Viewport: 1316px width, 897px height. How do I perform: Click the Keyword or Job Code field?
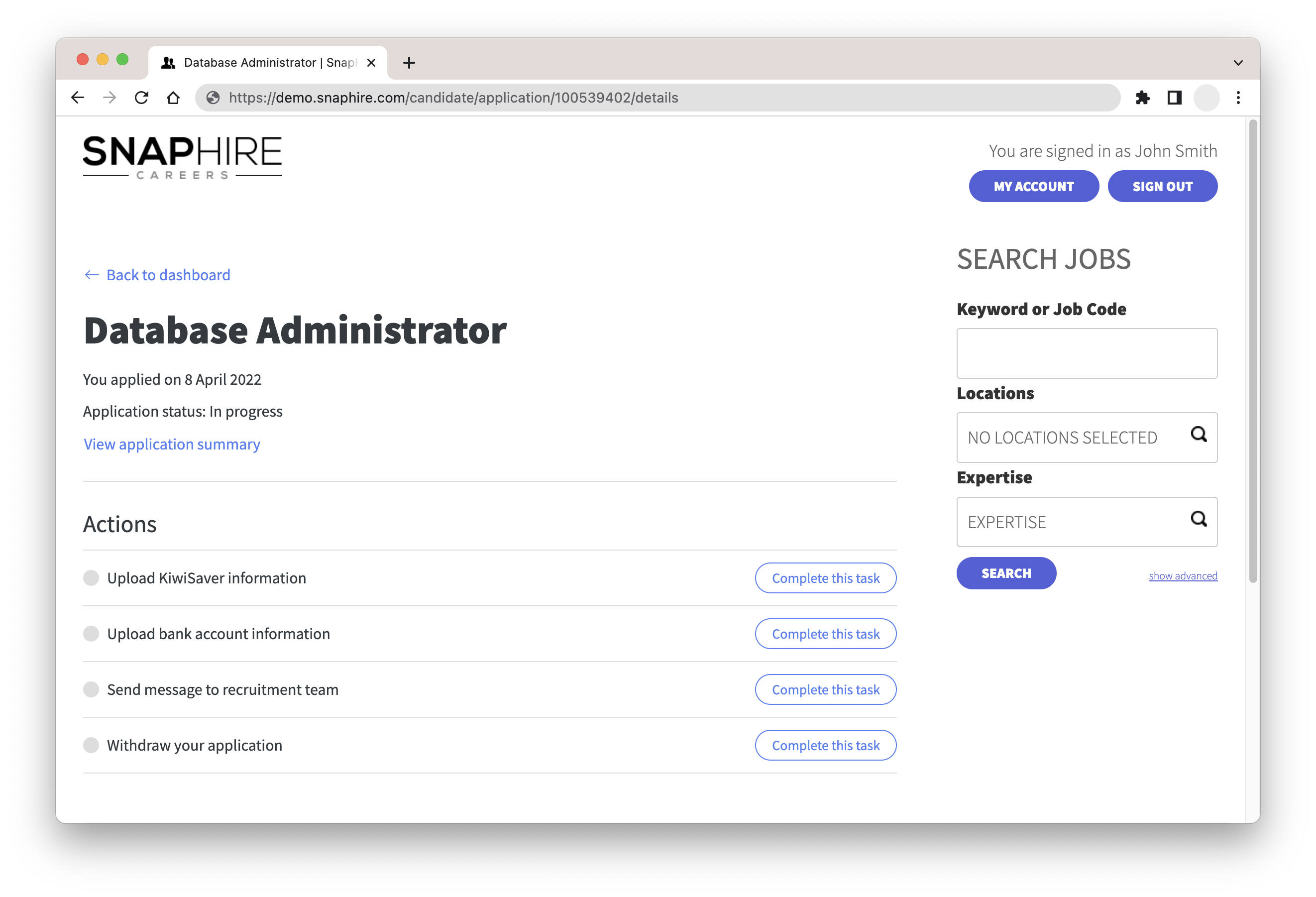tap(1087, 353)
